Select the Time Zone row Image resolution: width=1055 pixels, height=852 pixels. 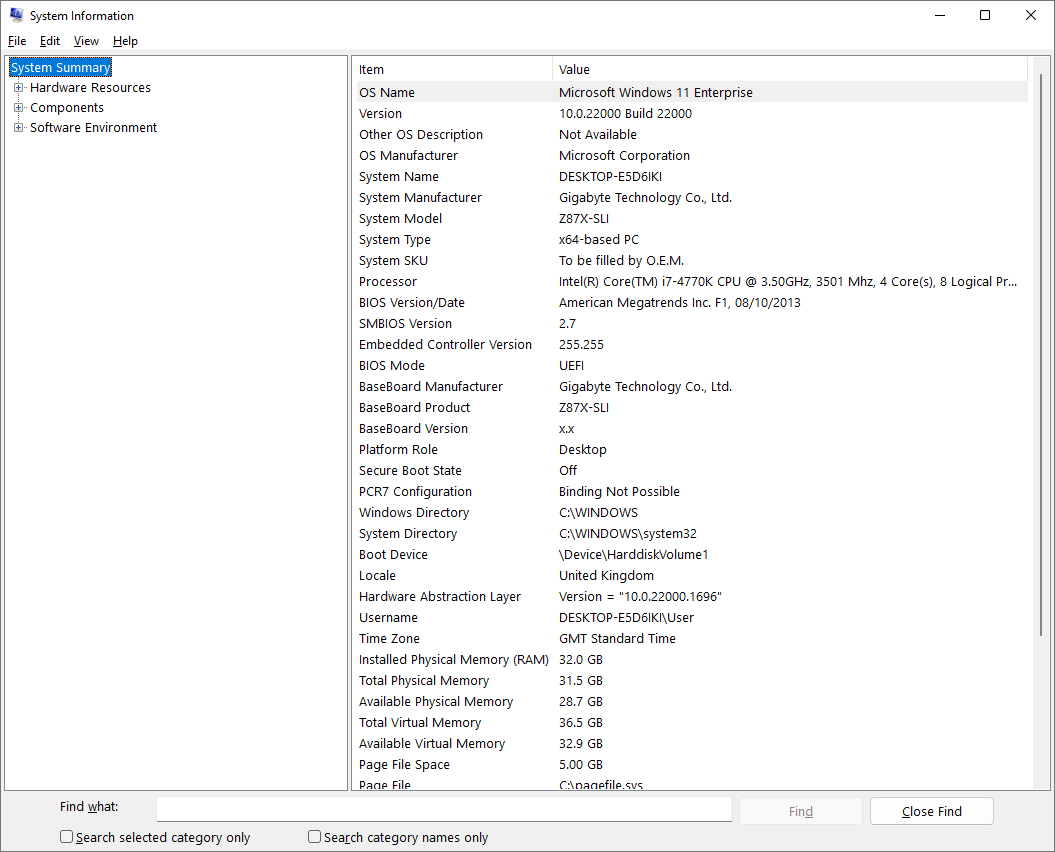tap(692, 638)
